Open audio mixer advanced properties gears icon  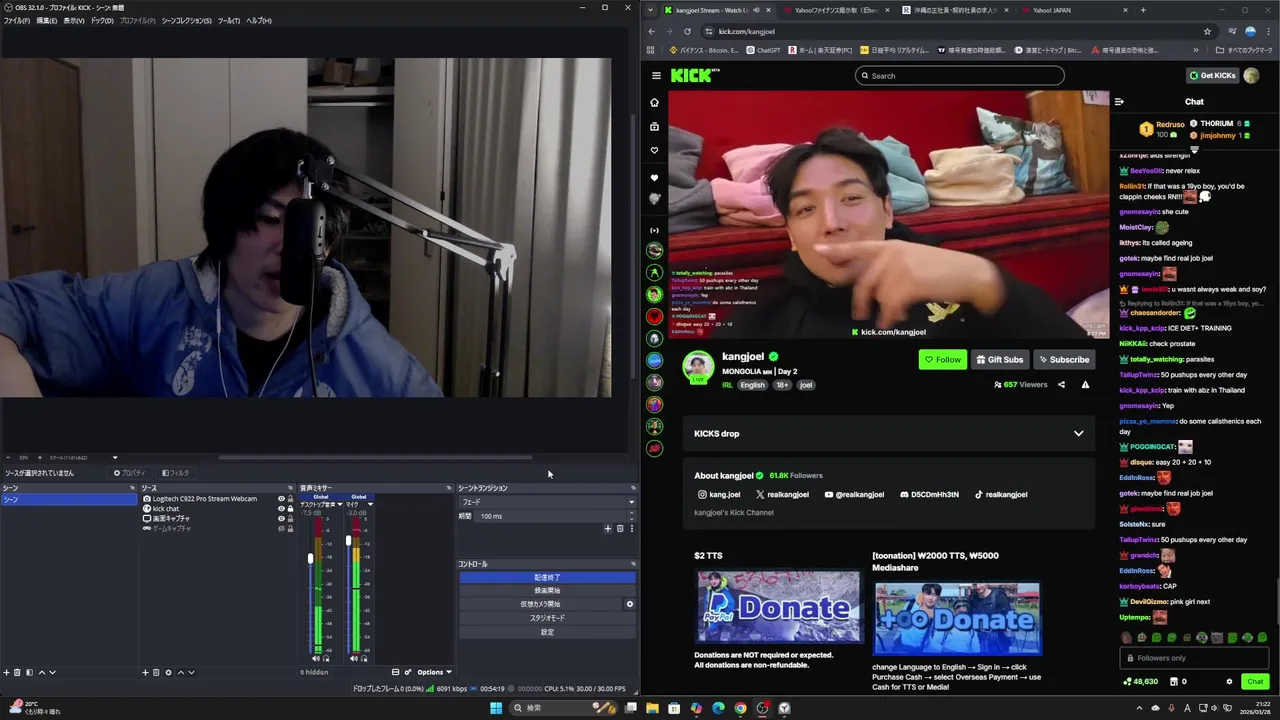(407, 672)
